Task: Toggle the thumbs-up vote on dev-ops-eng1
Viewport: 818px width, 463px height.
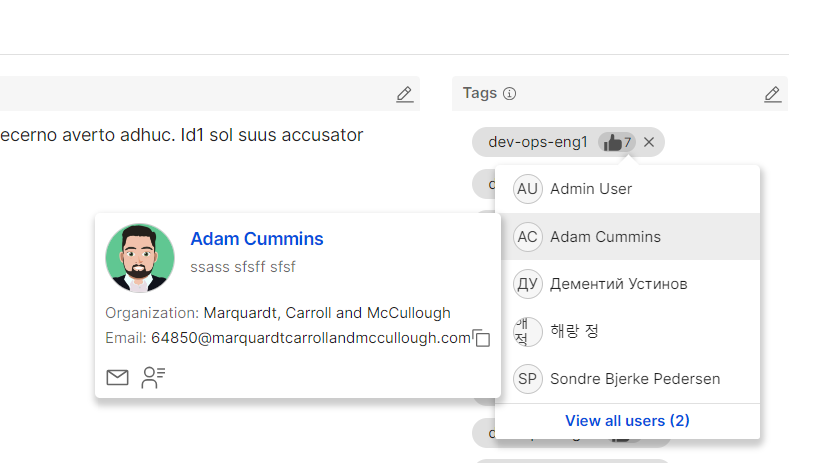Action: coord(617,142)
